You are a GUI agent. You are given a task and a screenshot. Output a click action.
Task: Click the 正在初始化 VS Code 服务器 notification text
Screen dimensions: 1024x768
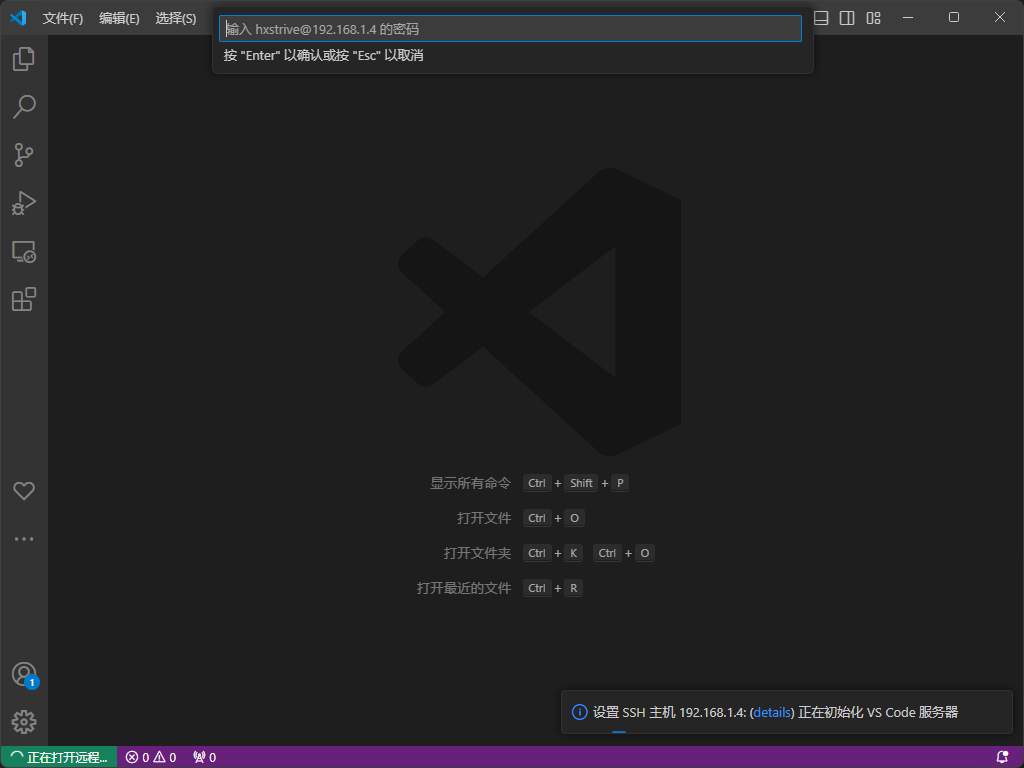878,712
